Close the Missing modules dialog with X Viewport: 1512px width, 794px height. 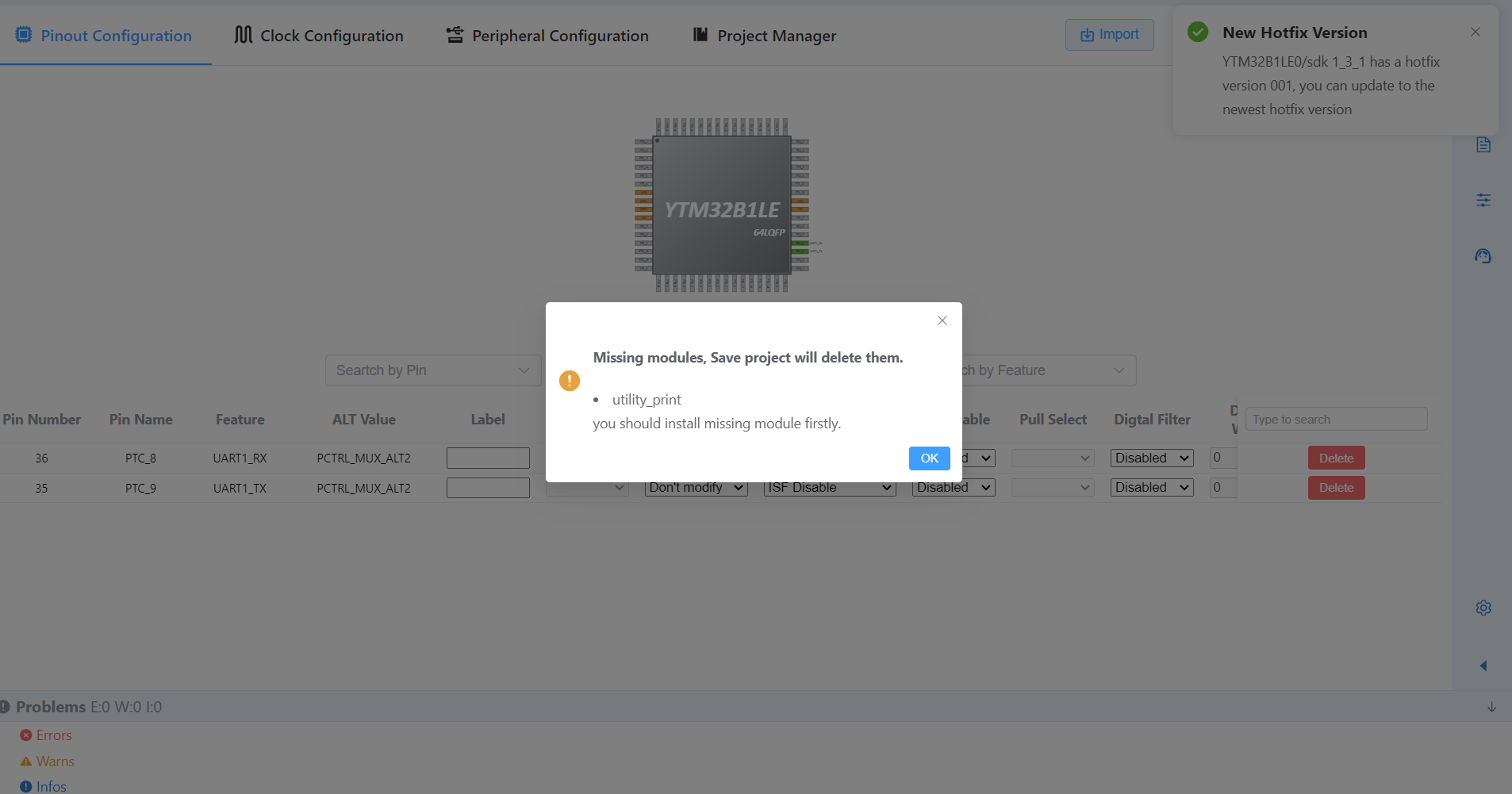point(942,320)
